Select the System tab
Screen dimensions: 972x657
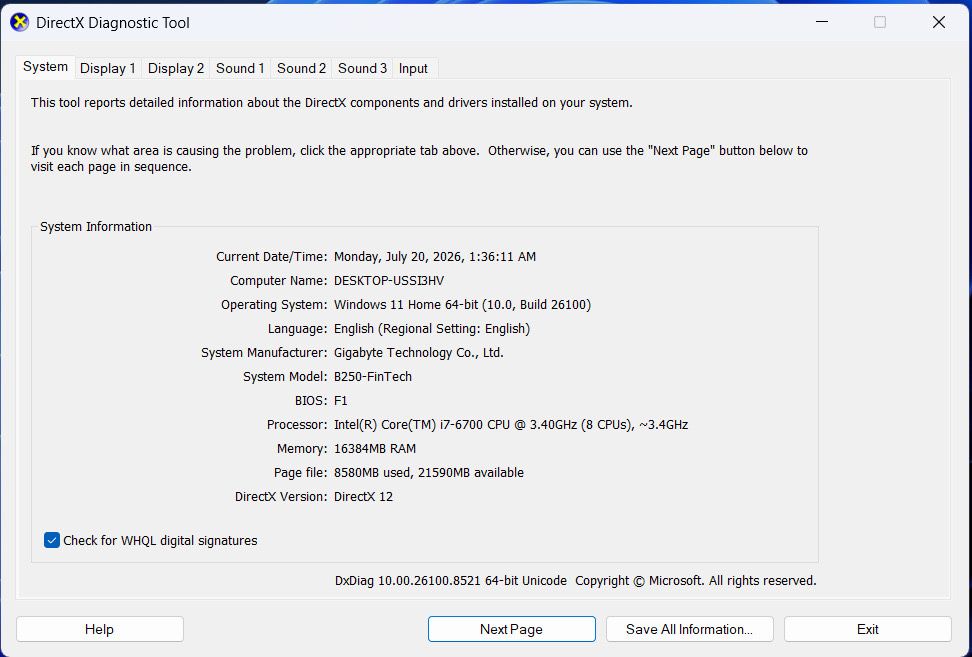pyautogui.click(x=45, y=67)
